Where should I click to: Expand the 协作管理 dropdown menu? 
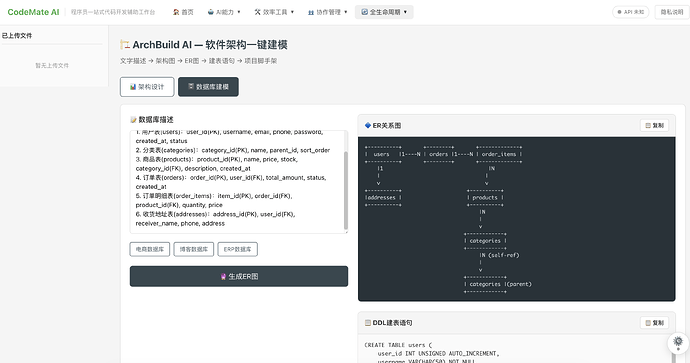[328, 12]
